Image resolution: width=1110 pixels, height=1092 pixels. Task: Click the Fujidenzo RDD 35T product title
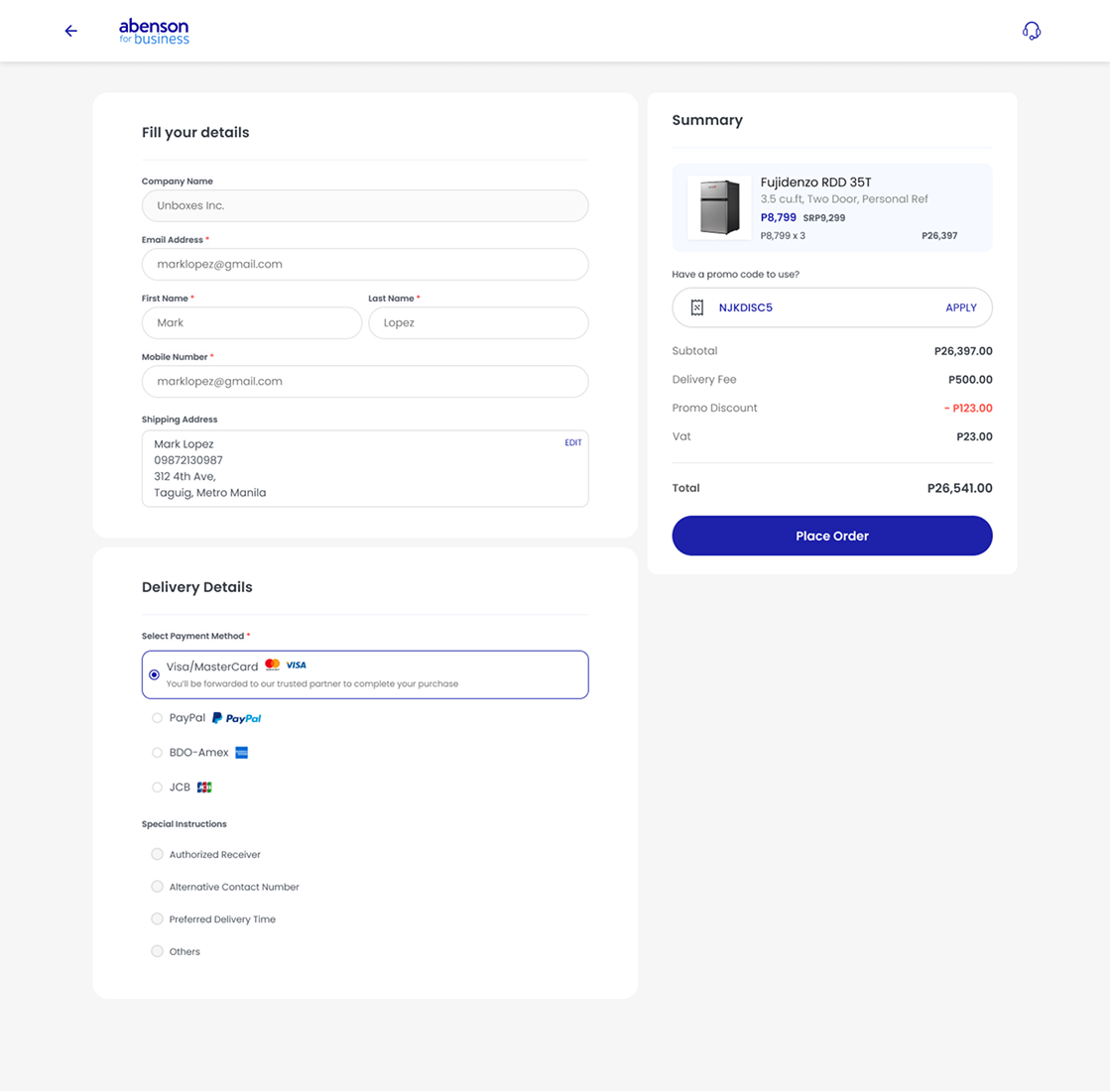point(815,182)
